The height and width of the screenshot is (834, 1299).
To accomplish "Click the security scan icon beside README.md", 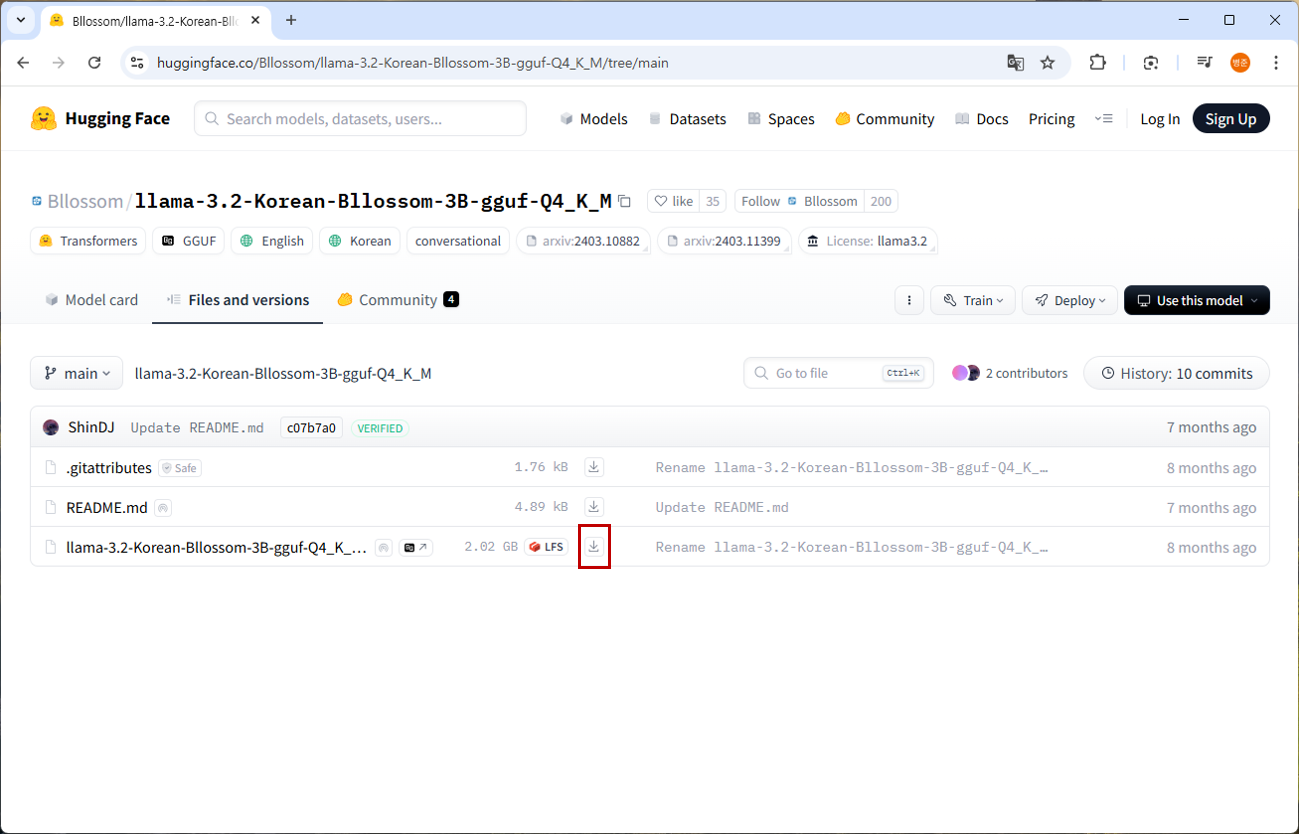I will 163,508.
